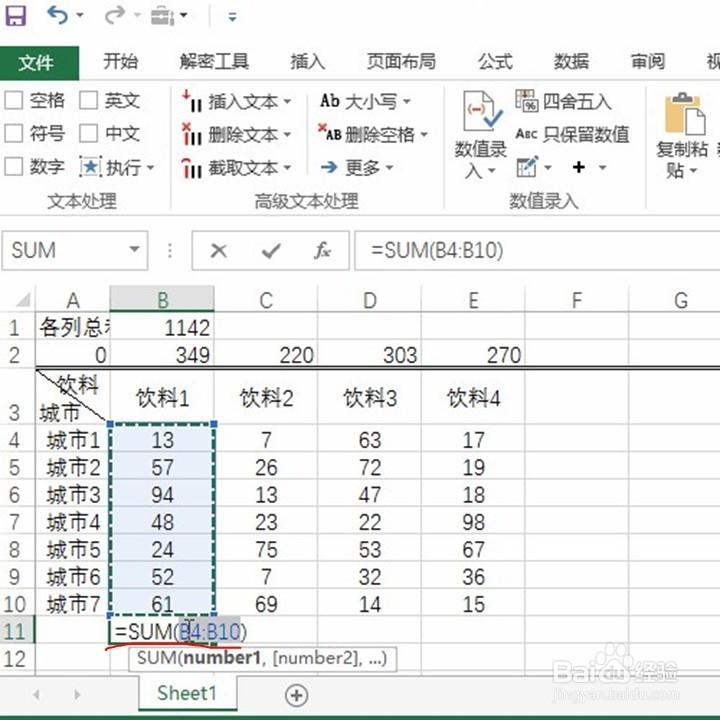Viewport: 720px width, 720px height.
Task: Click the edit-sheet pencil icon in 数值录入 group
Action: tap(527, 167)
